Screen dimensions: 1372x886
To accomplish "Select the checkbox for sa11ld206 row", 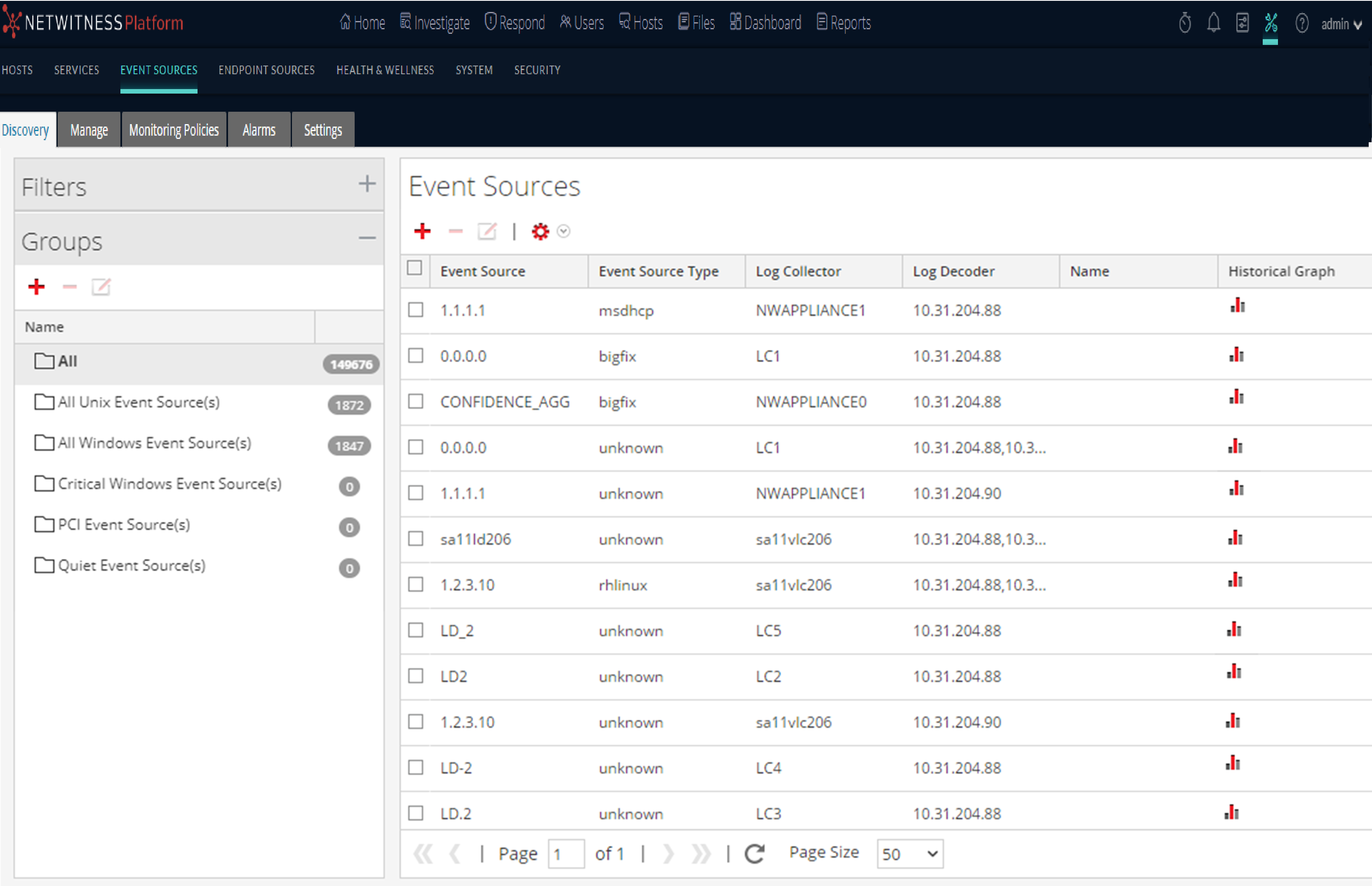I will click(x=416, y=538).
